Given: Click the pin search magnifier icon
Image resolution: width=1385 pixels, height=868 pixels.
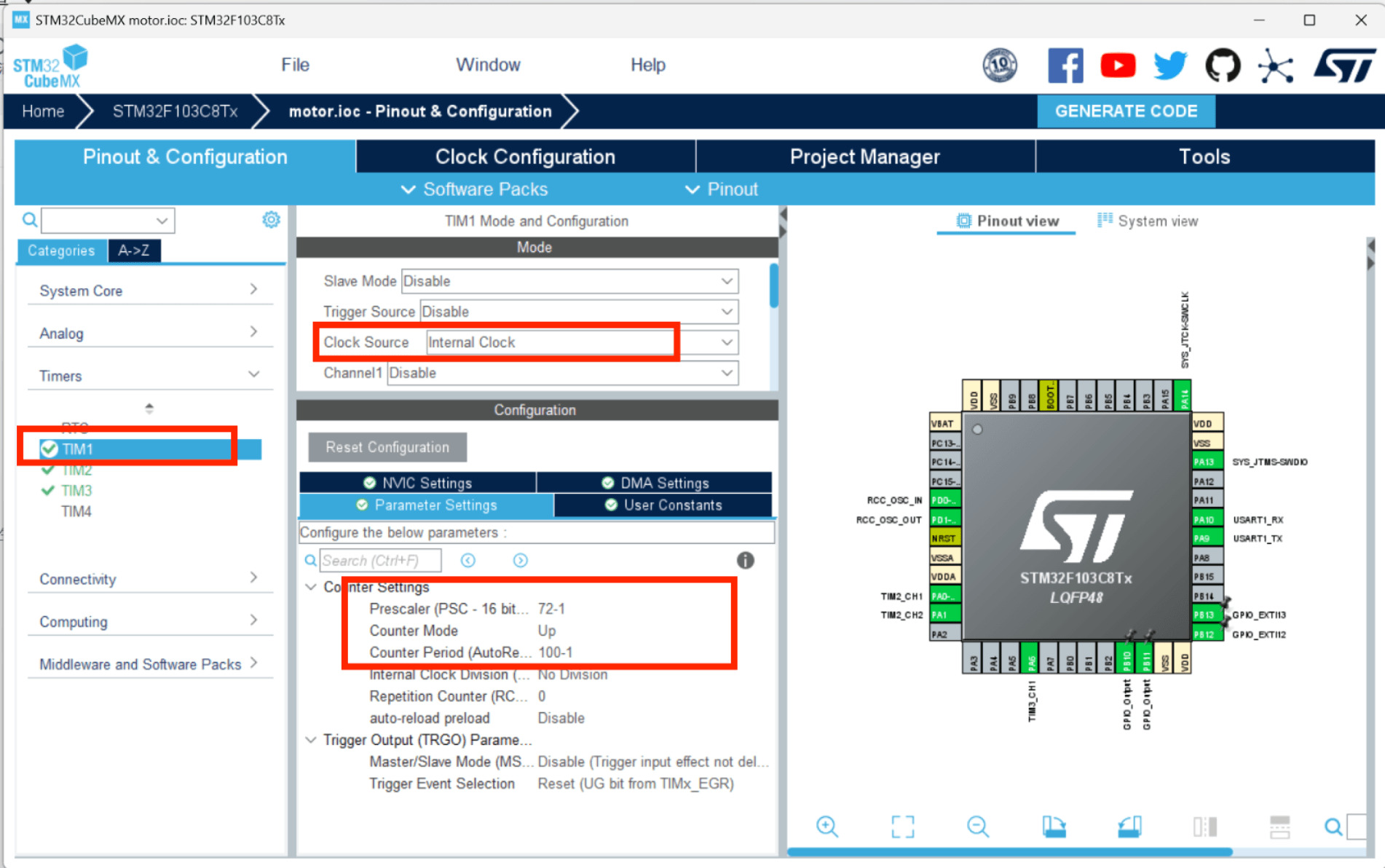Looking at the screenshot, I should click(x=1333, y=826).
